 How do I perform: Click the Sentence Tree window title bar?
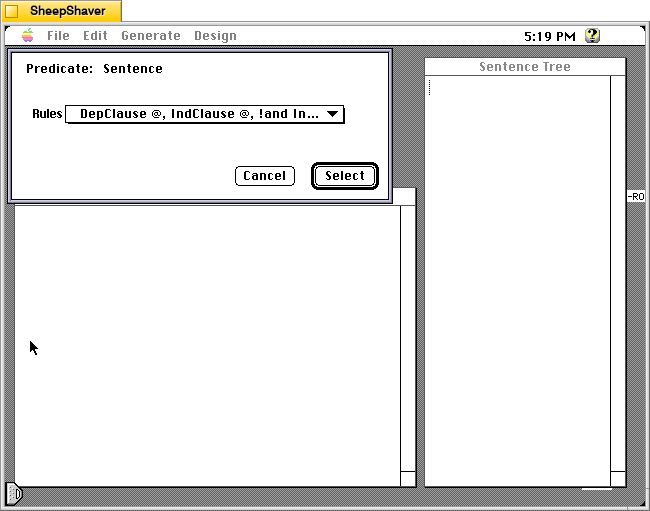(525, 67)
